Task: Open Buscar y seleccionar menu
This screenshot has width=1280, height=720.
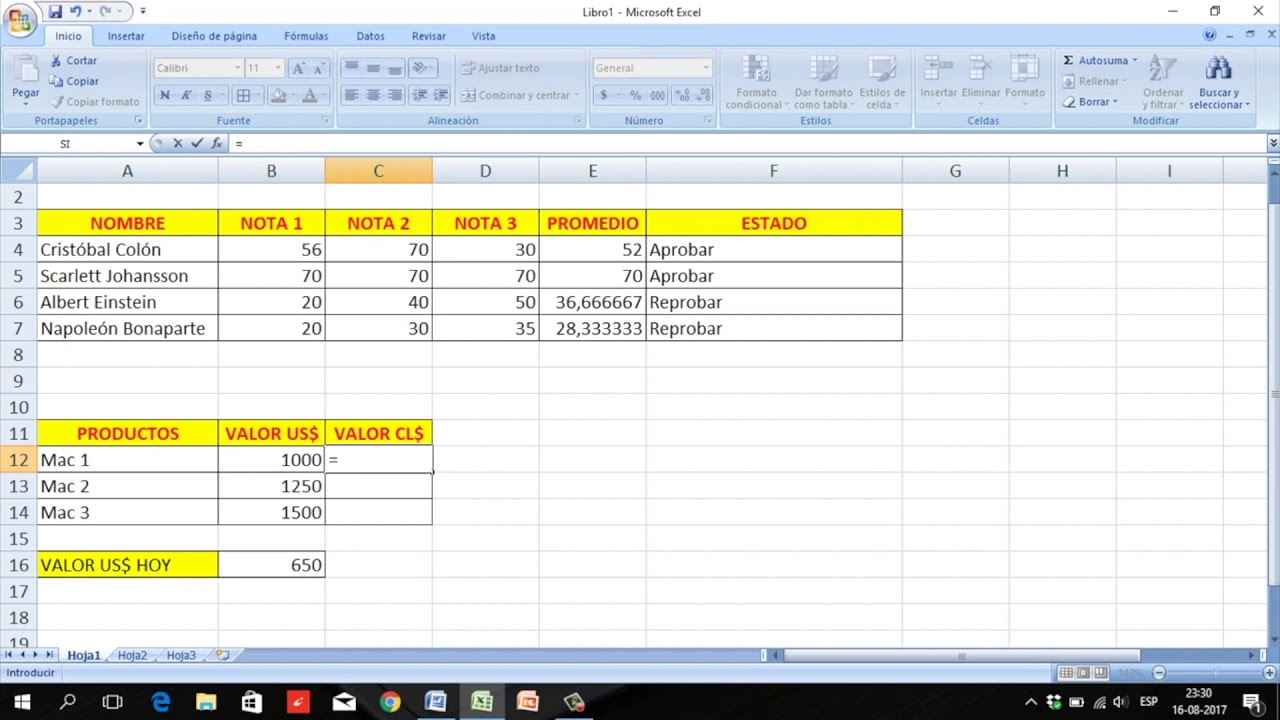Action: 1218,82
